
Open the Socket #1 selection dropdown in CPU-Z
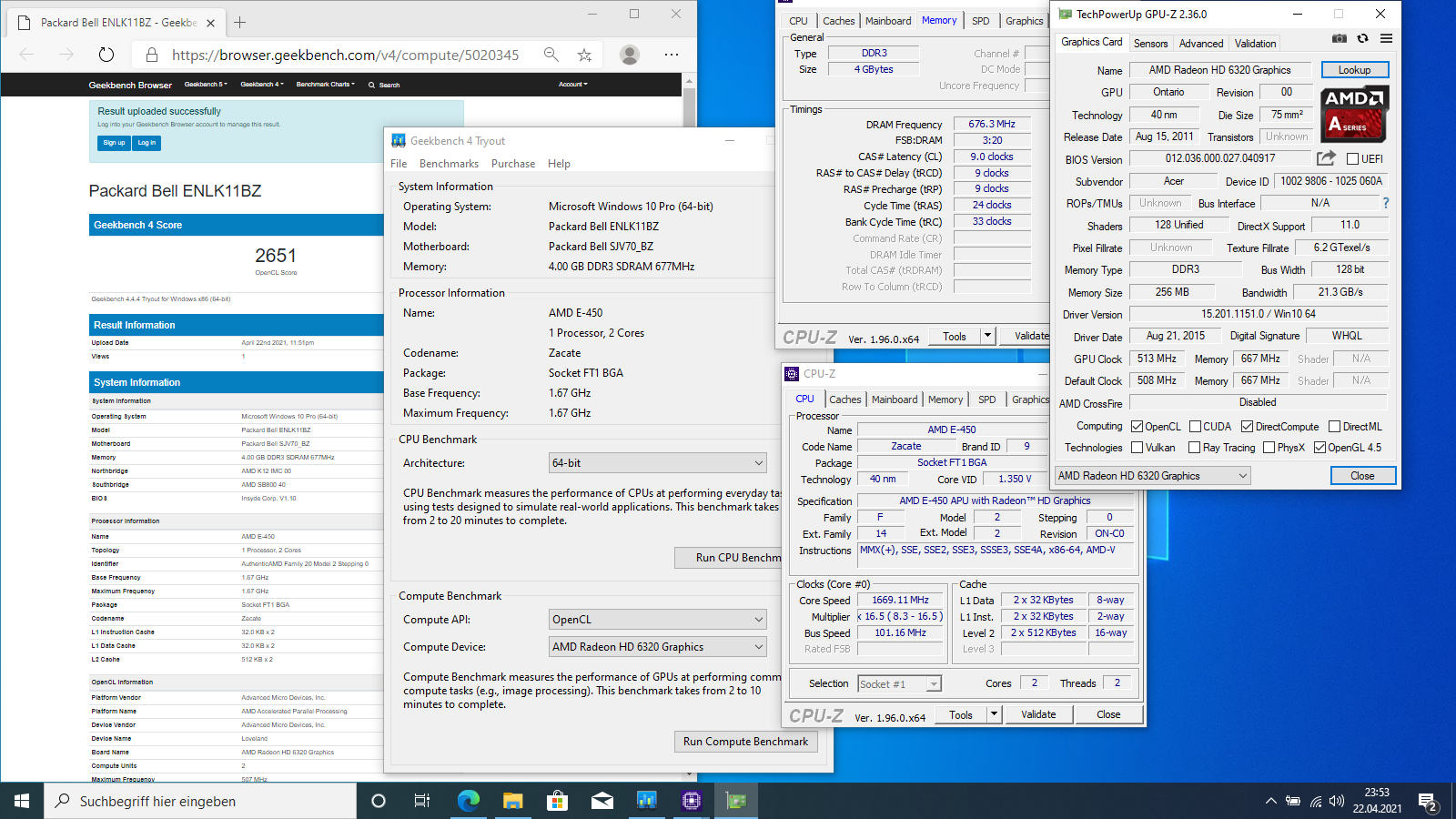(x=899, y=684)
